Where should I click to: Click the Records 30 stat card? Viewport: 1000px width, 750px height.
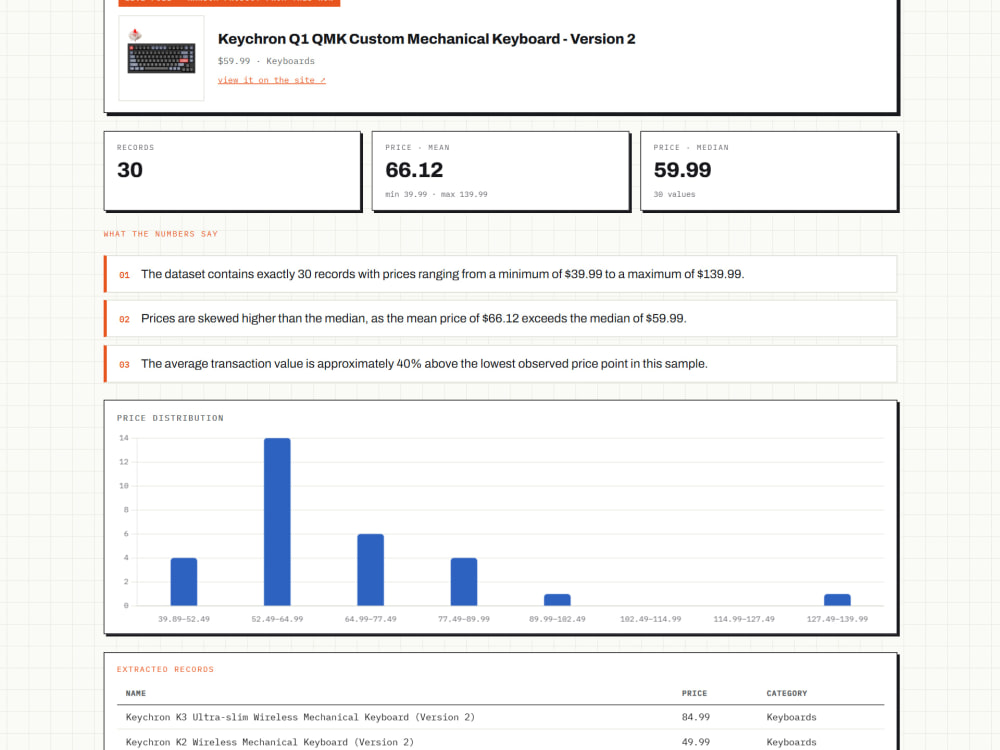point(233,171)
